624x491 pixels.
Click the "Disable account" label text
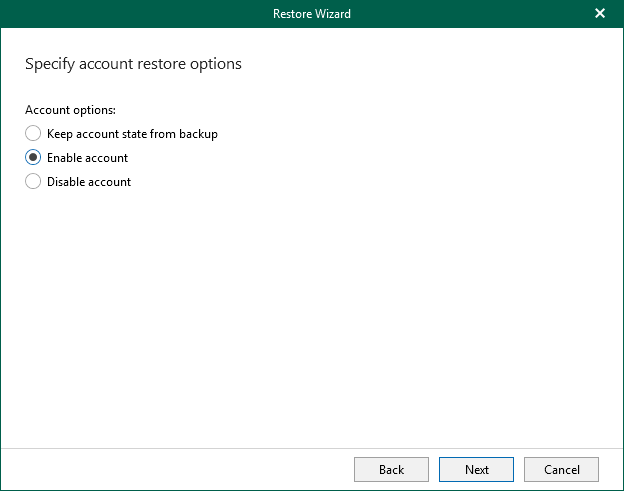(89, 182)
